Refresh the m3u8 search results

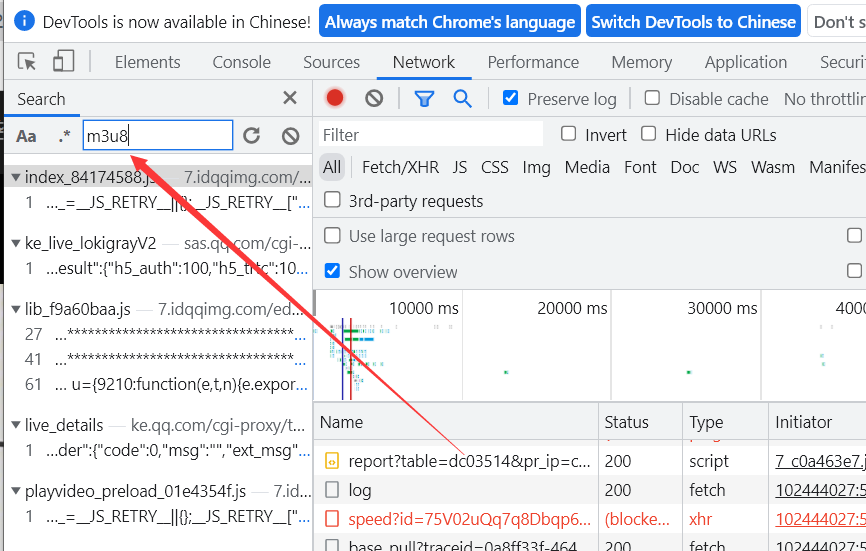(251, 136)
